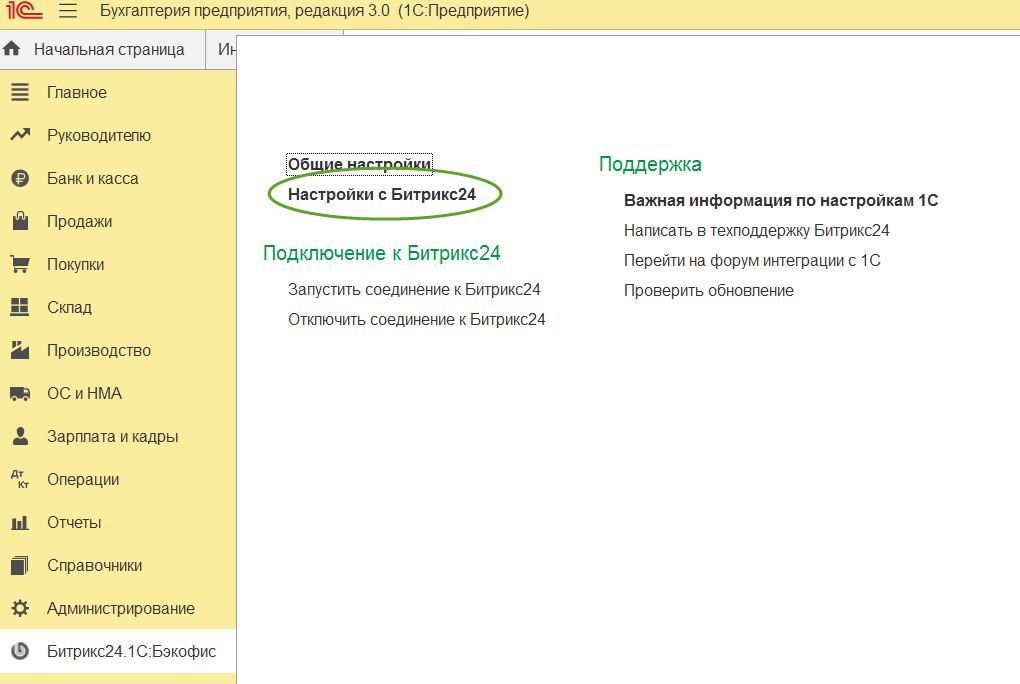Click Написать в техподдержку Битрикс24

tap(757, 230)
